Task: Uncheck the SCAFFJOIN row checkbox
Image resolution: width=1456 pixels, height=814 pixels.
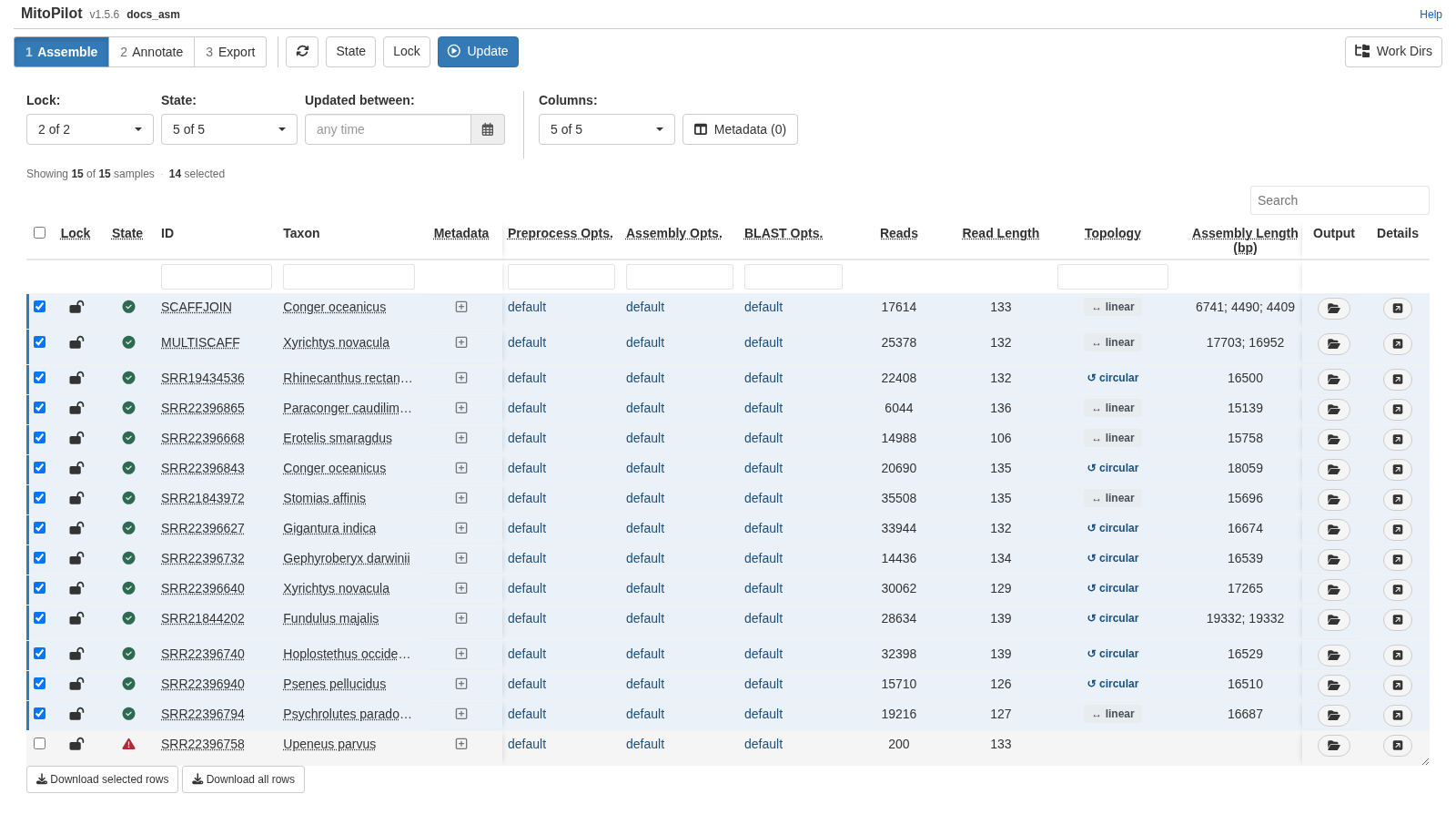Action: pyautogui.click(x=39, y=306)
